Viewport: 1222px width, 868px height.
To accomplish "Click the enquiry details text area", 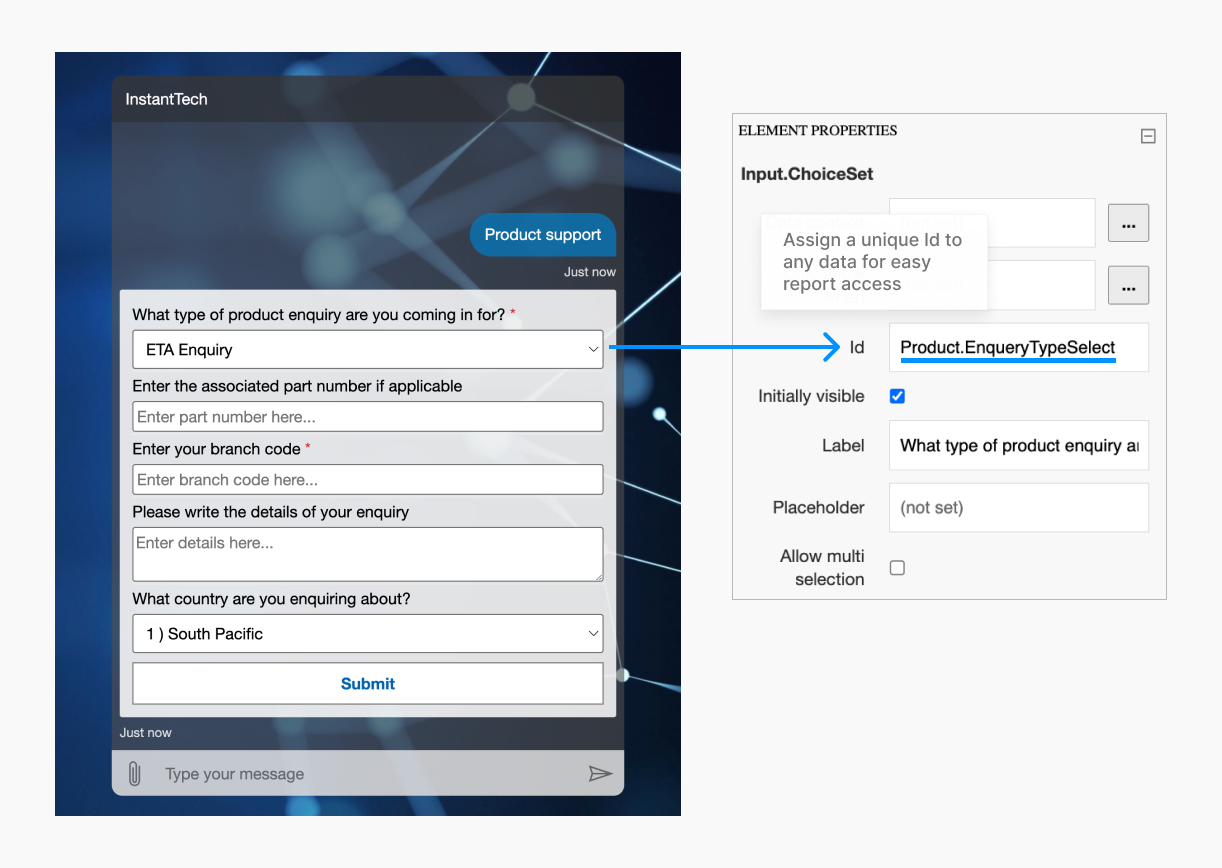I will coord(367,553).
